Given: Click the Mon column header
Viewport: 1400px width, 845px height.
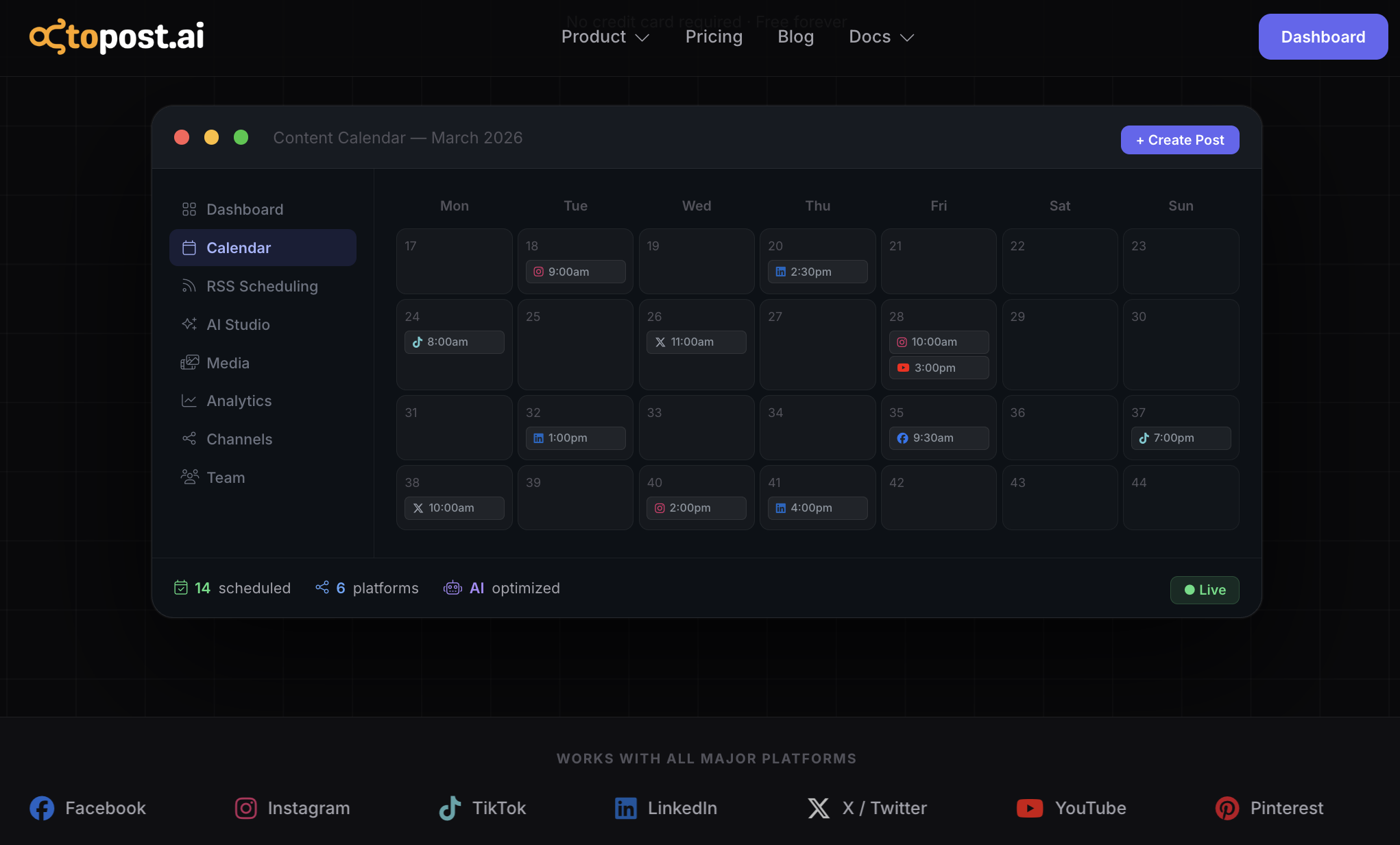Looking at the screenshot, I should (x=454, y=206).
